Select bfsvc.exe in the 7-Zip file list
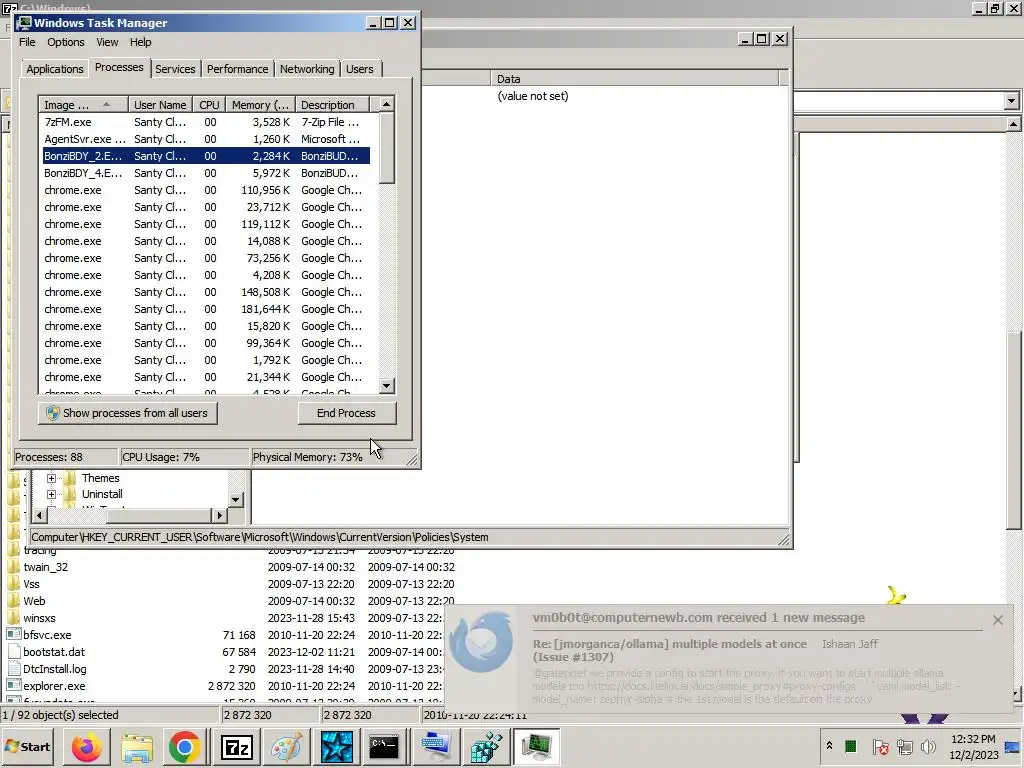Viewport: 1024px width, 768px height. [x=47, y=635]
